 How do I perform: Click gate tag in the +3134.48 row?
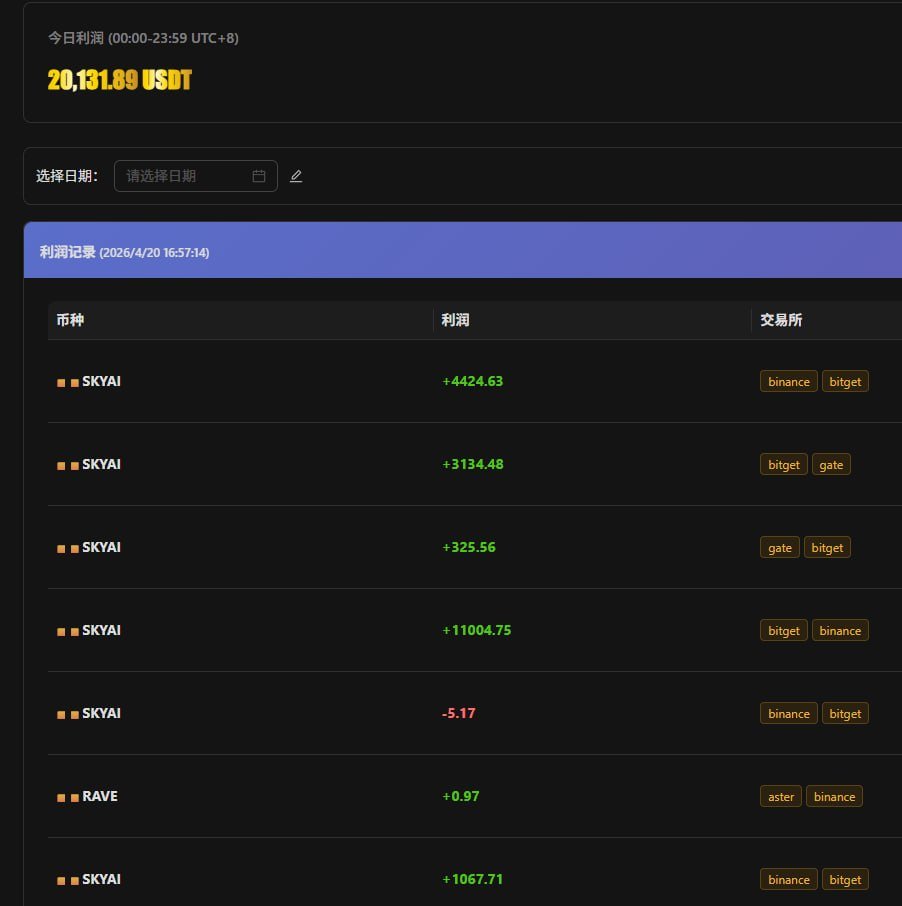tap(831, 465)
